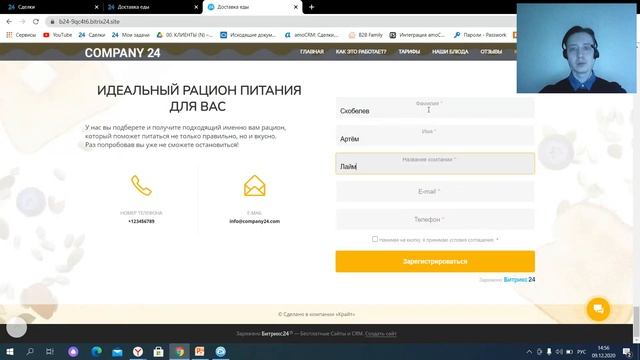Tick the agreement consent checkbox

[x=375, y=239]
